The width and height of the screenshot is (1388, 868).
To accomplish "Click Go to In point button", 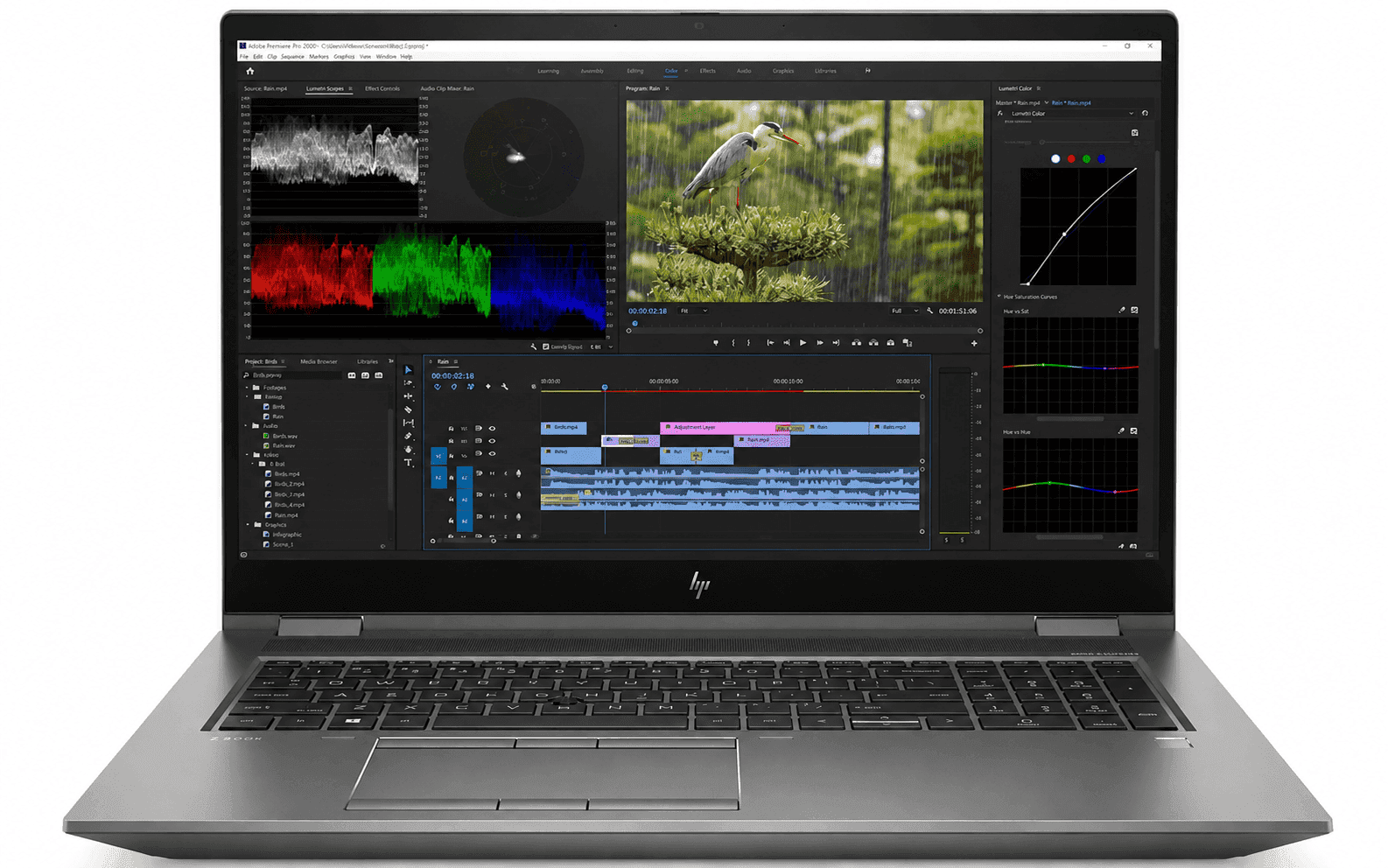I will tap(769, 343).
